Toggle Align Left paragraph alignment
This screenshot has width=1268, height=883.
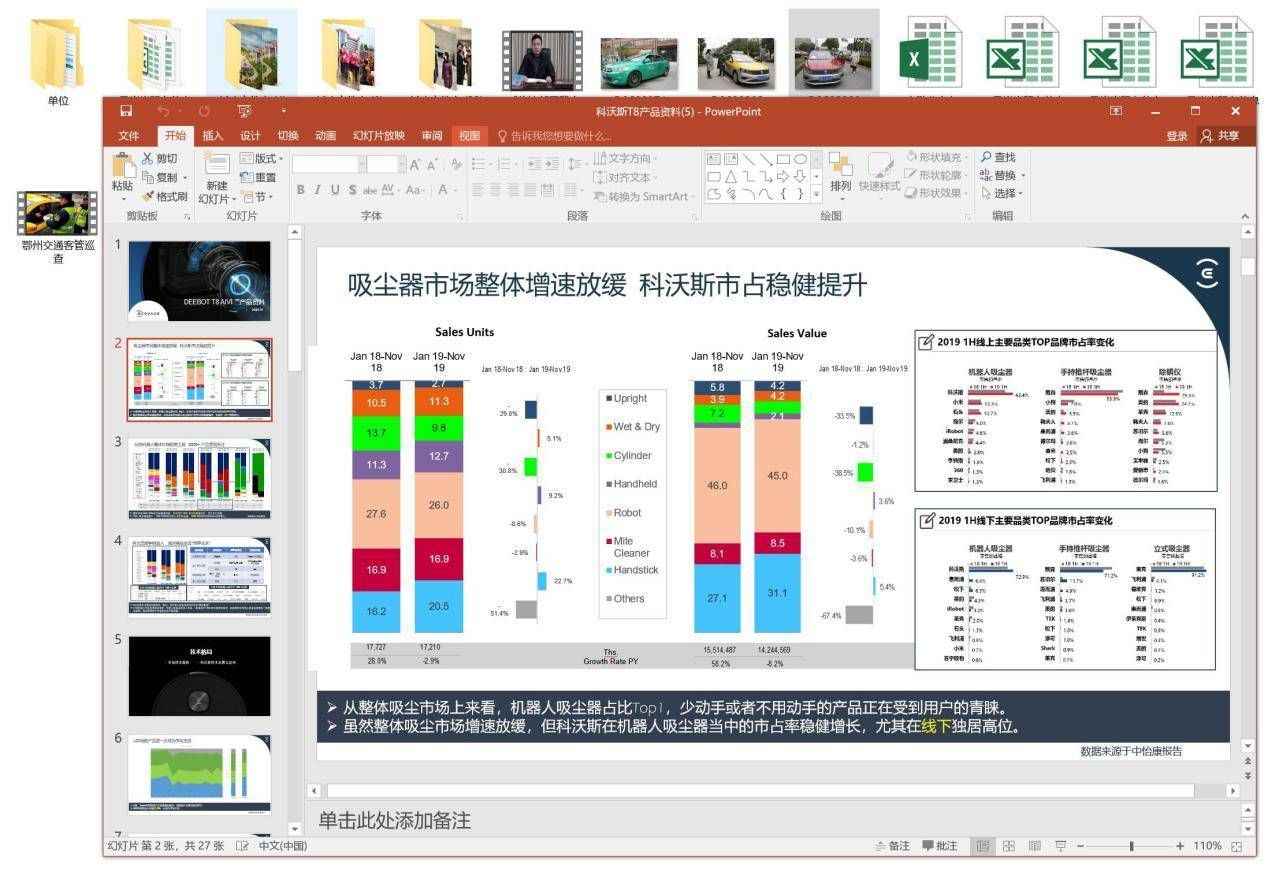click(479, 190)
